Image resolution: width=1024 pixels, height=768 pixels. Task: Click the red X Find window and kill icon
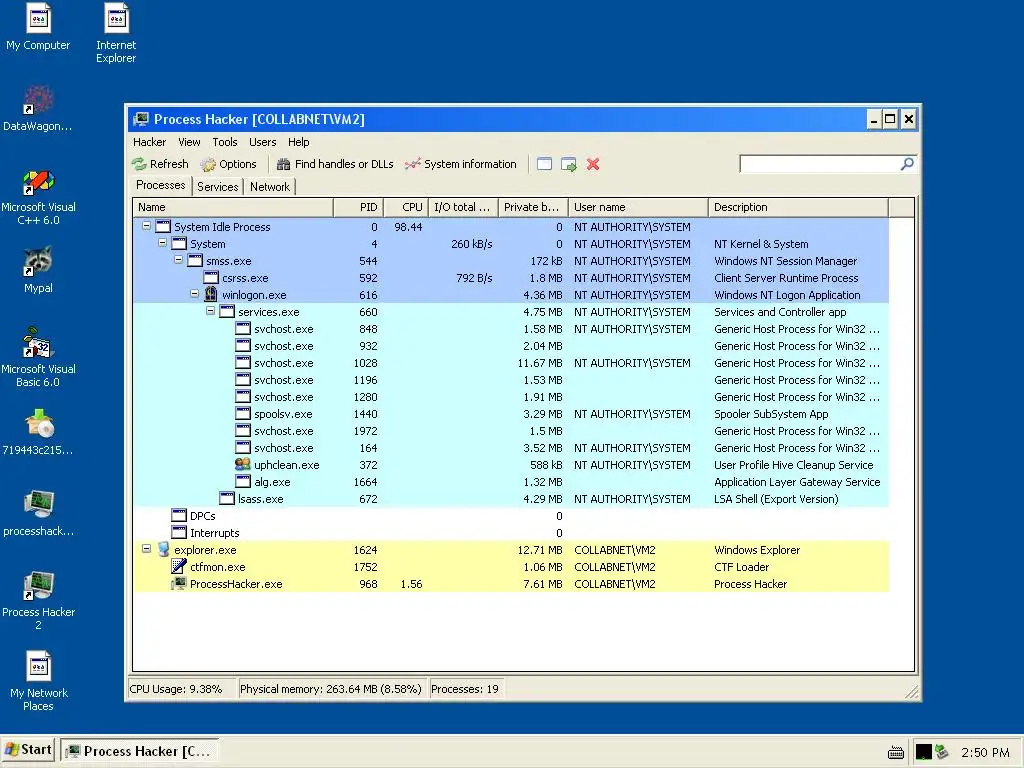[593, 165]
